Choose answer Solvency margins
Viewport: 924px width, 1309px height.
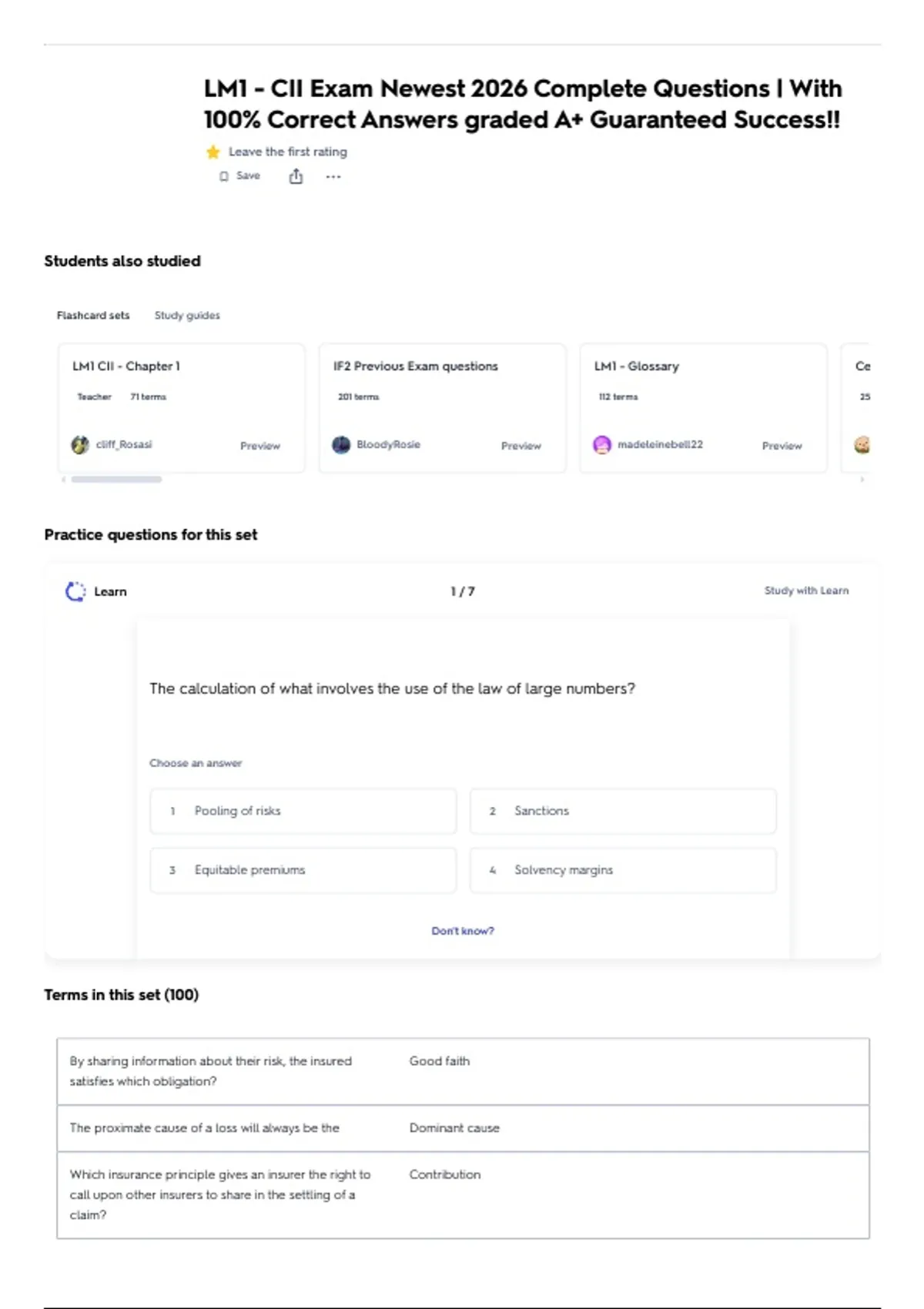623,870
